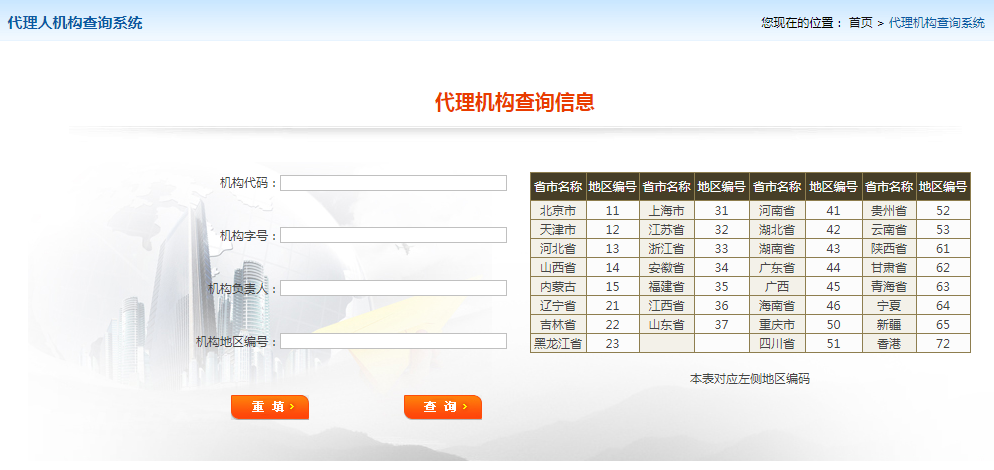994x470 pixels.
Task: Select the 机构地区编号 input field
Action: 393,341
